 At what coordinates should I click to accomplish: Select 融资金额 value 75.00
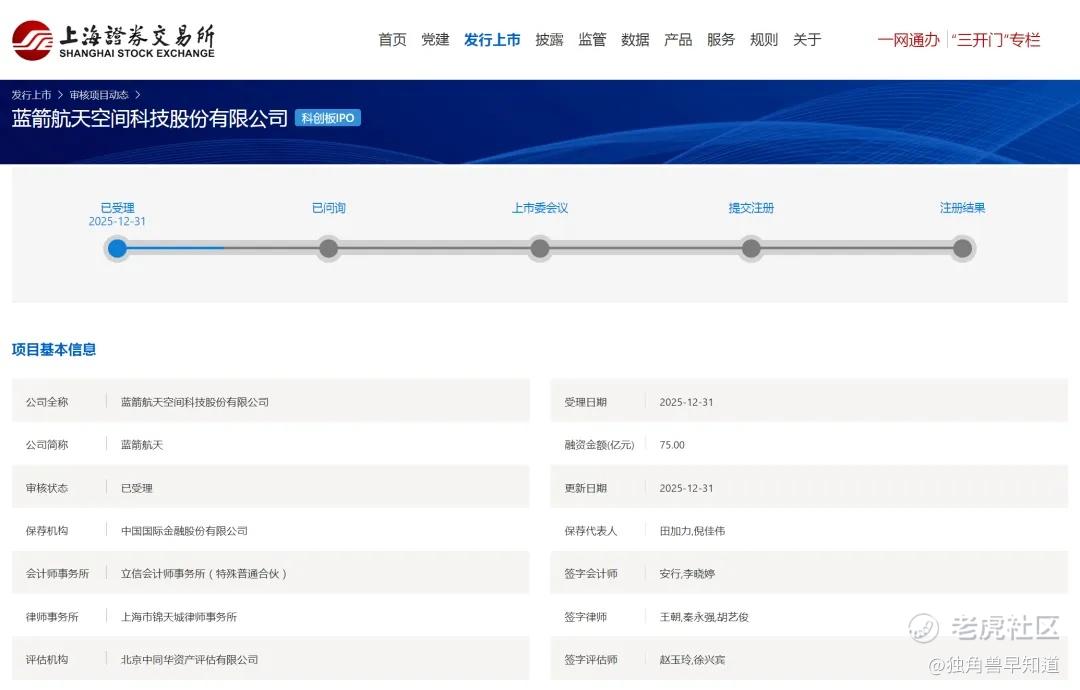[x=672, y=445]
